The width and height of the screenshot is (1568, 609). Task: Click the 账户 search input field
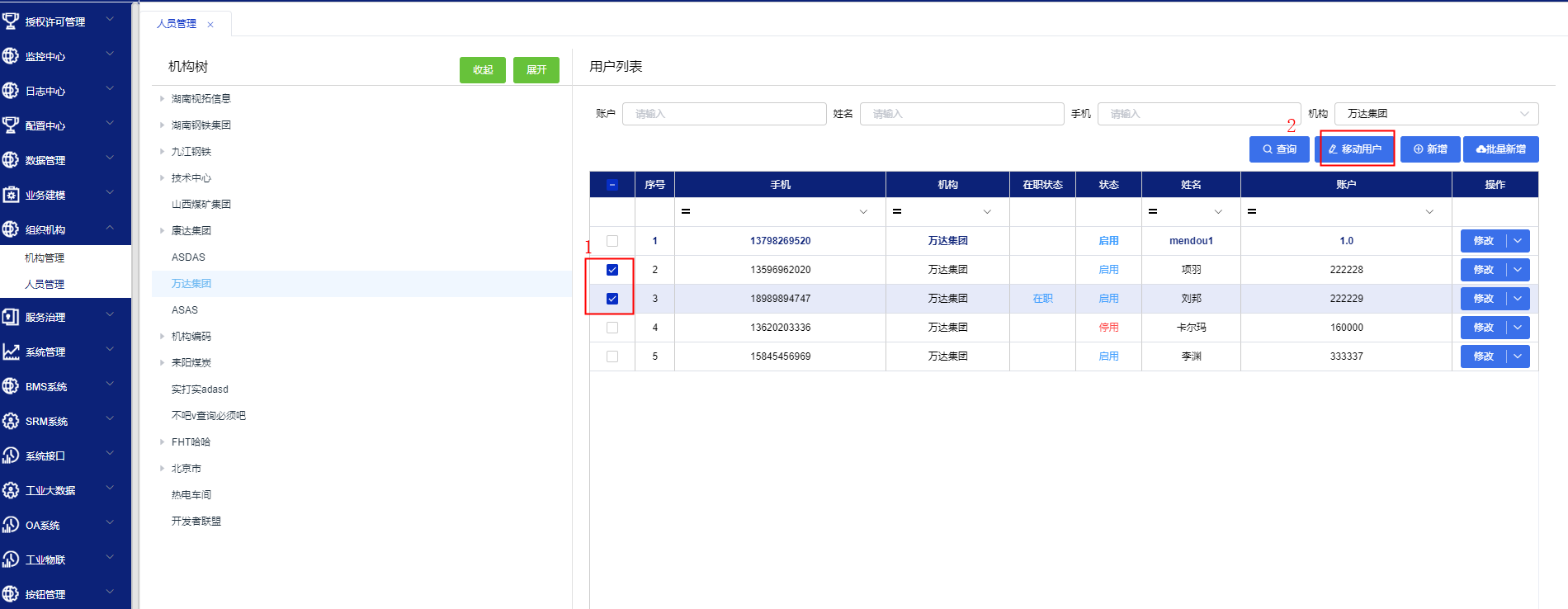click(x=724, y=114)
